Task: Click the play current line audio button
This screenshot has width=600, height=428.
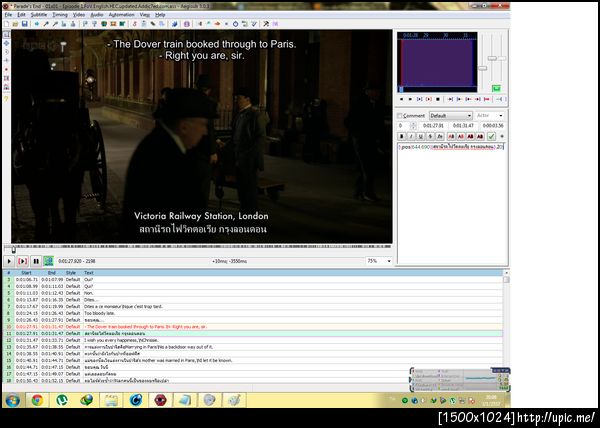Action: point(429,99)
